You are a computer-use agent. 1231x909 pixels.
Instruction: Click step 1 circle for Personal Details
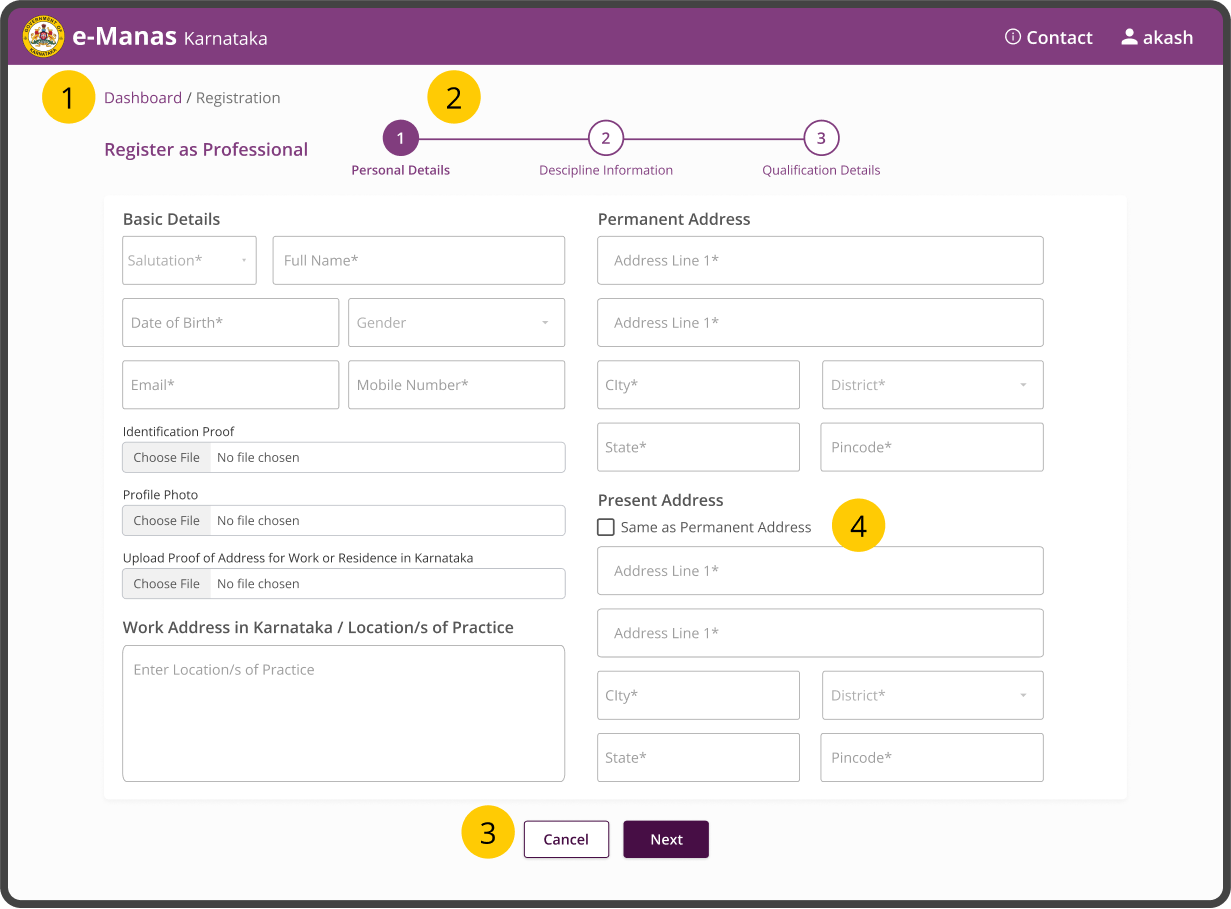400,138
